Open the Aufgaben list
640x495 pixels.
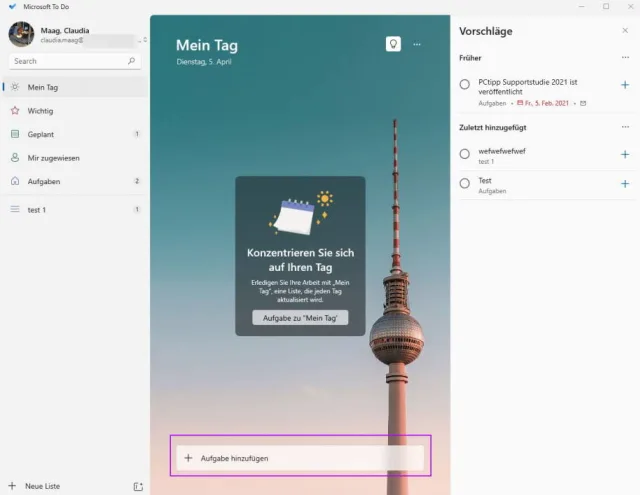pyautogui.click(x=43, y=181)
